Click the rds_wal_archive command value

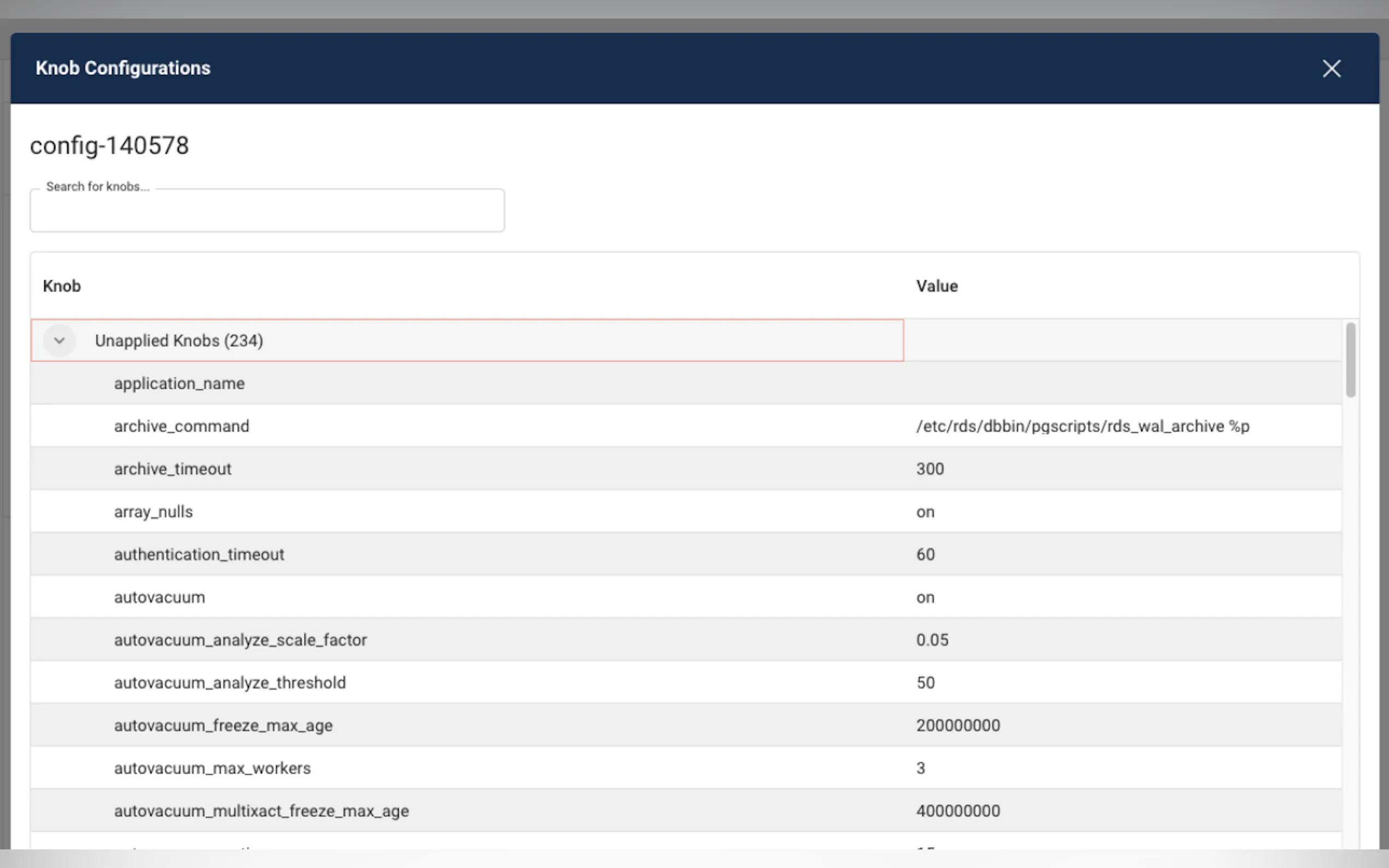point(1082,426)
